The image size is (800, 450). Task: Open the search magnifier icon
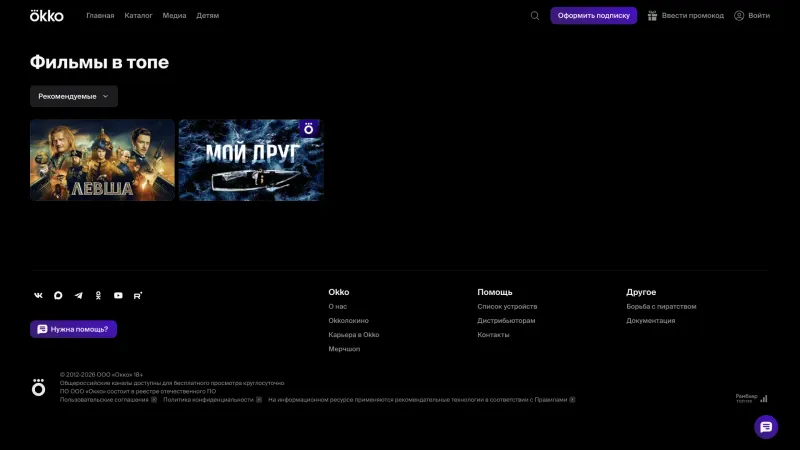[535, 16]
